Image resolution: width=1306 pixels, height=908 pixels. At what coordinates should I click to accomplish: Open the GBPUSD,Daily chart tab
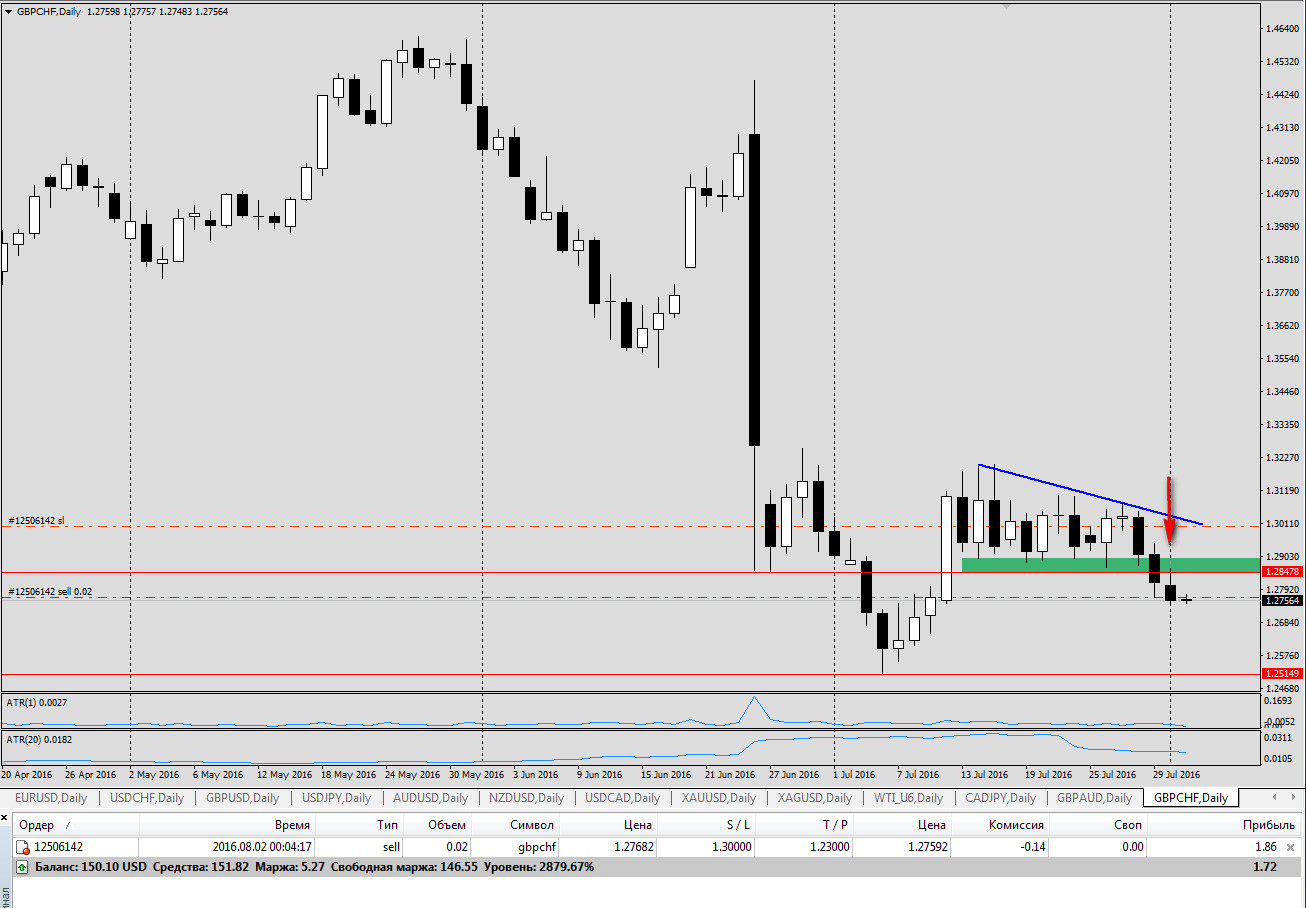click(x=242, y=798)
